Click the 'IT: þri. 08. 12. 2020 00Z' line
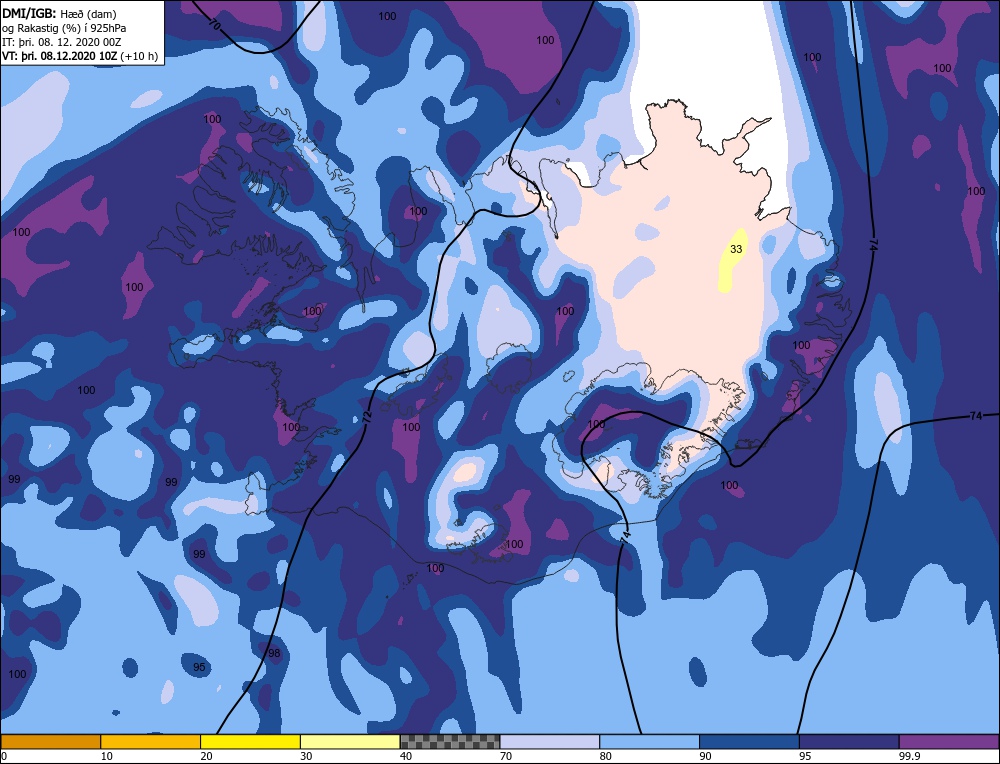 [x=61, y=42]
